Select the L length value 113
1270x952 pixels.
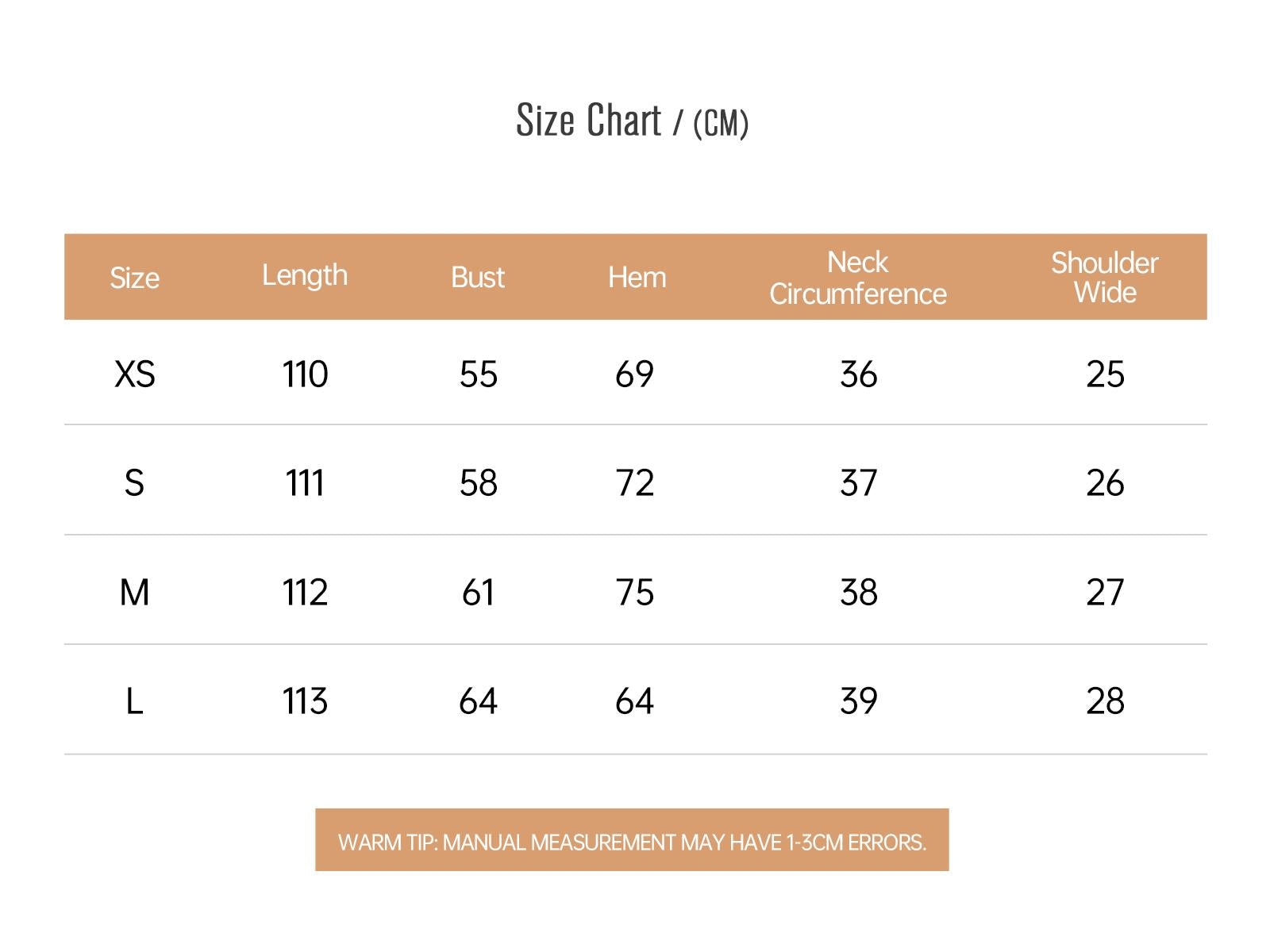pos(305,701)
